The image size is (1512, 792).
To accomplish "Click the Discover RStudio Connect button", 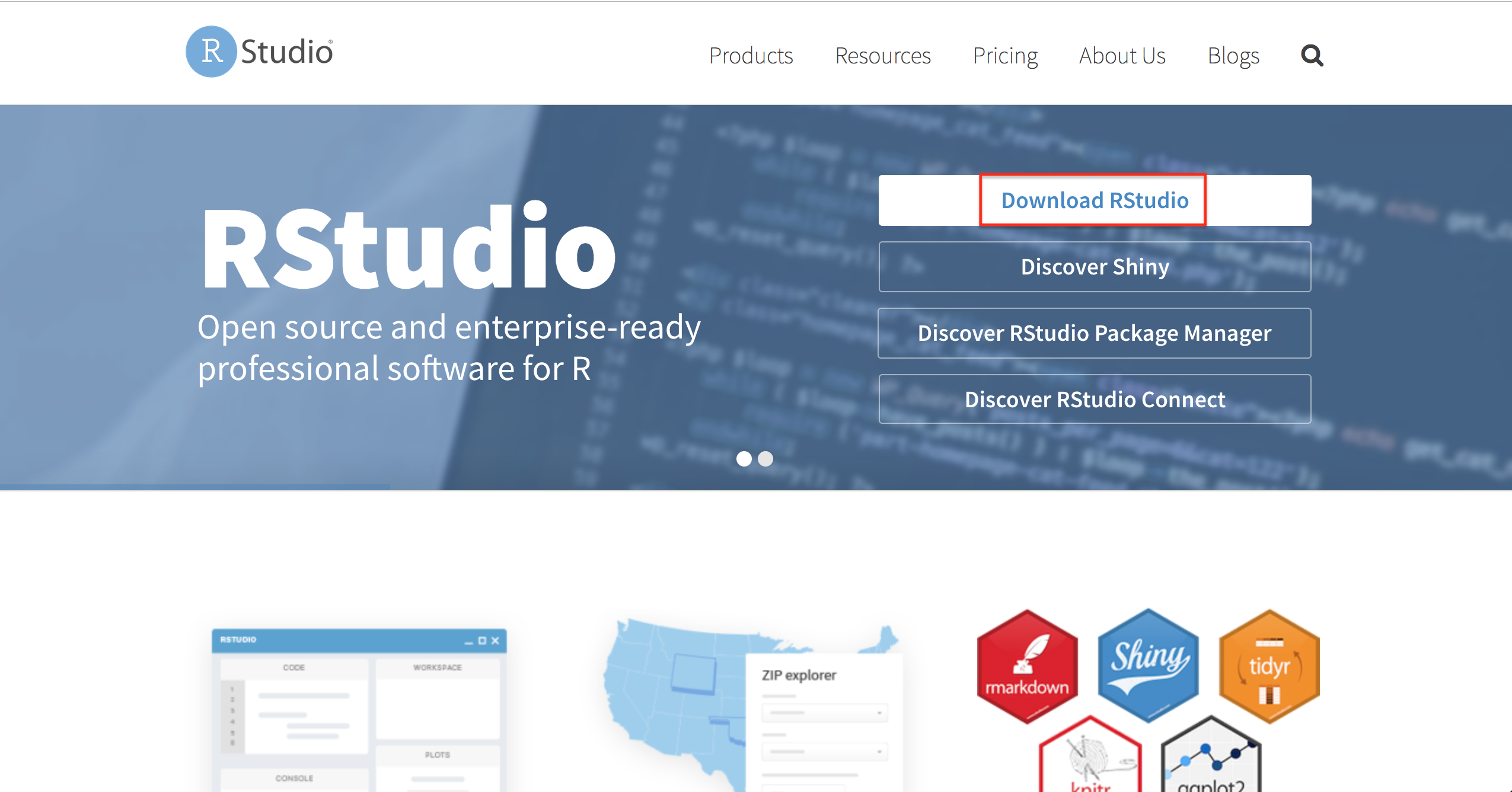I will point(1095,399).
